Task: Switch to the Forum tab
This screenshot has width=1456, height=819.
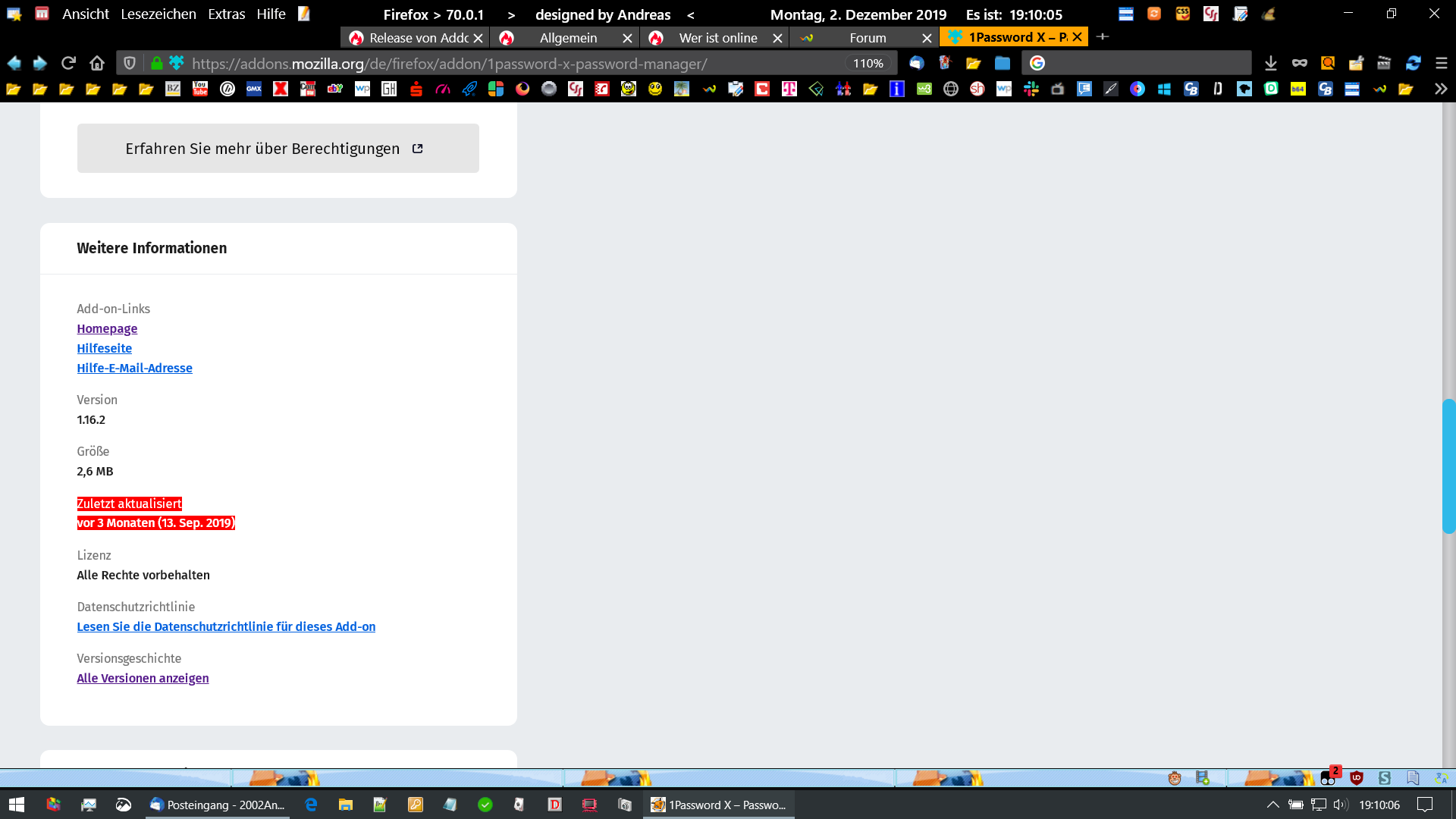Action: point(867,37)
